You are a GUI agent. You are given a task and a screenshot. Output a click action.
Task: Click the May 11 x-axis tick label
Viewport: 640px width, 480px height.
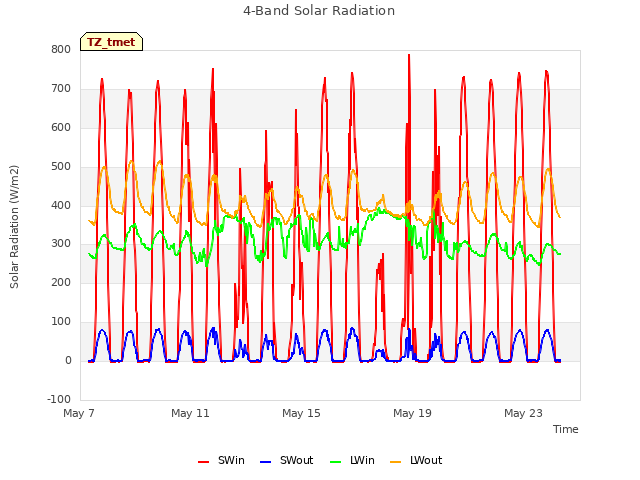pyautogui.click(x=190, y=413)
